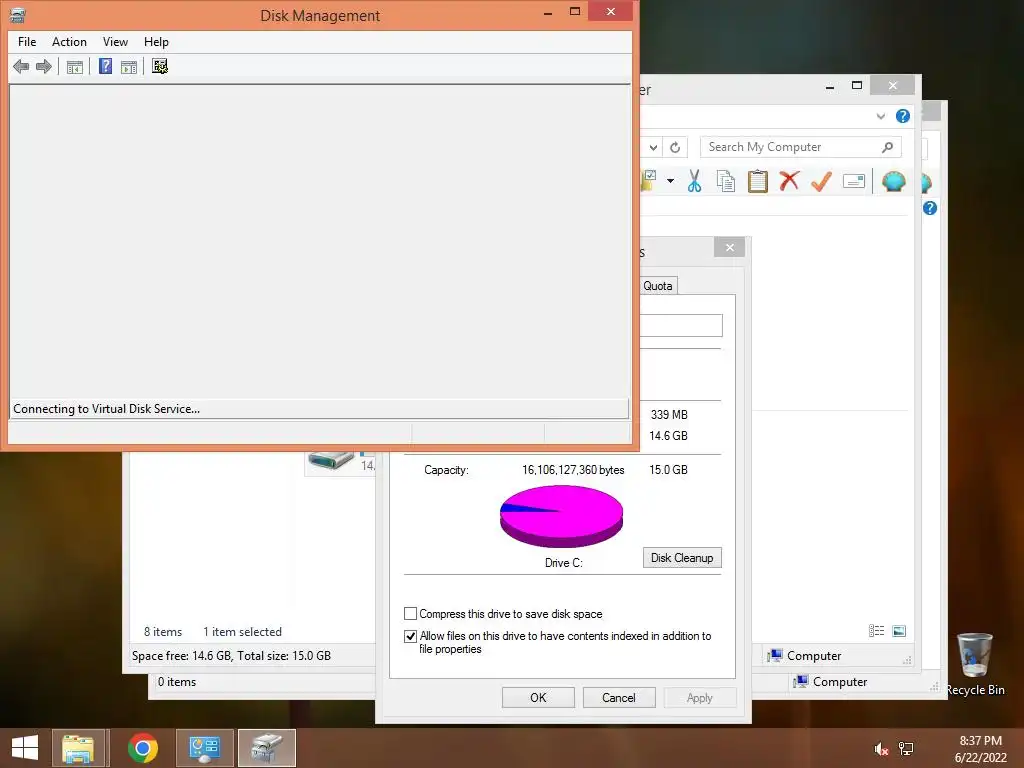
Task: Click 'Connecting to Virtual Disk Service...' status text
Action: [x=106, y=409]
